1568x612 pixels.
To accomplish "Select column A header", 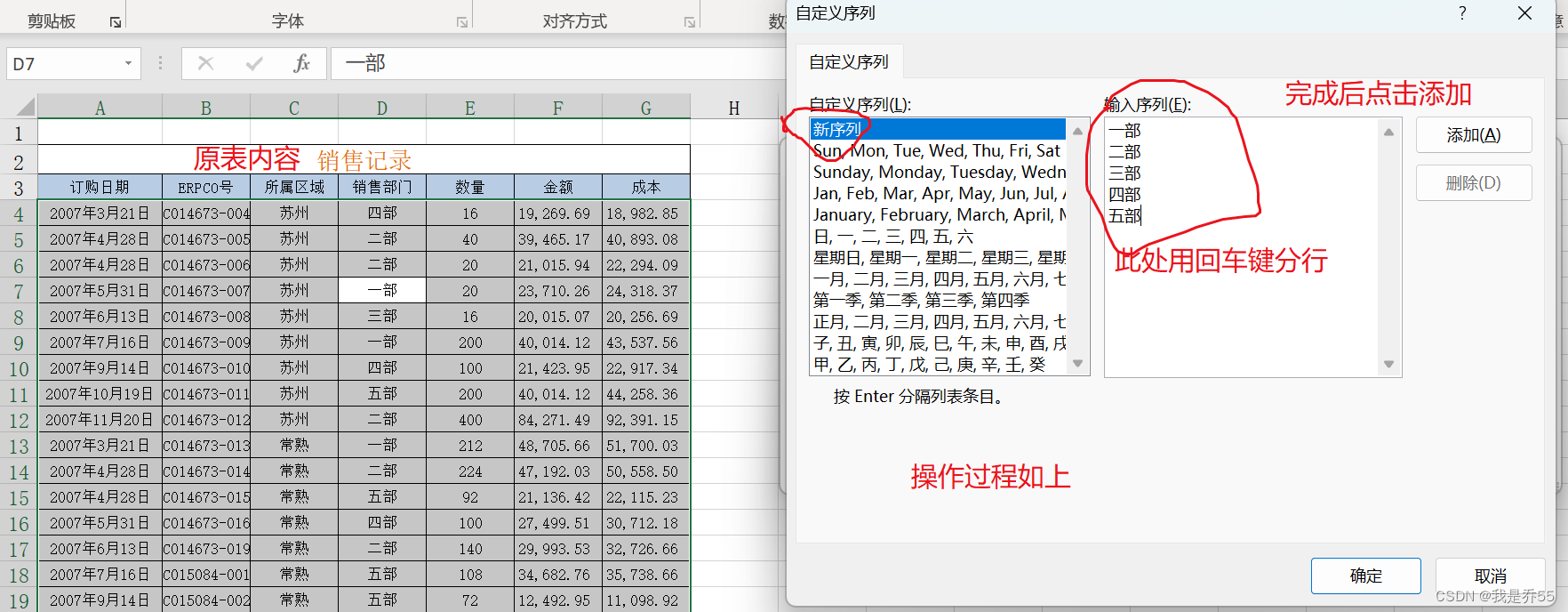I will click(x=100, y=108).
